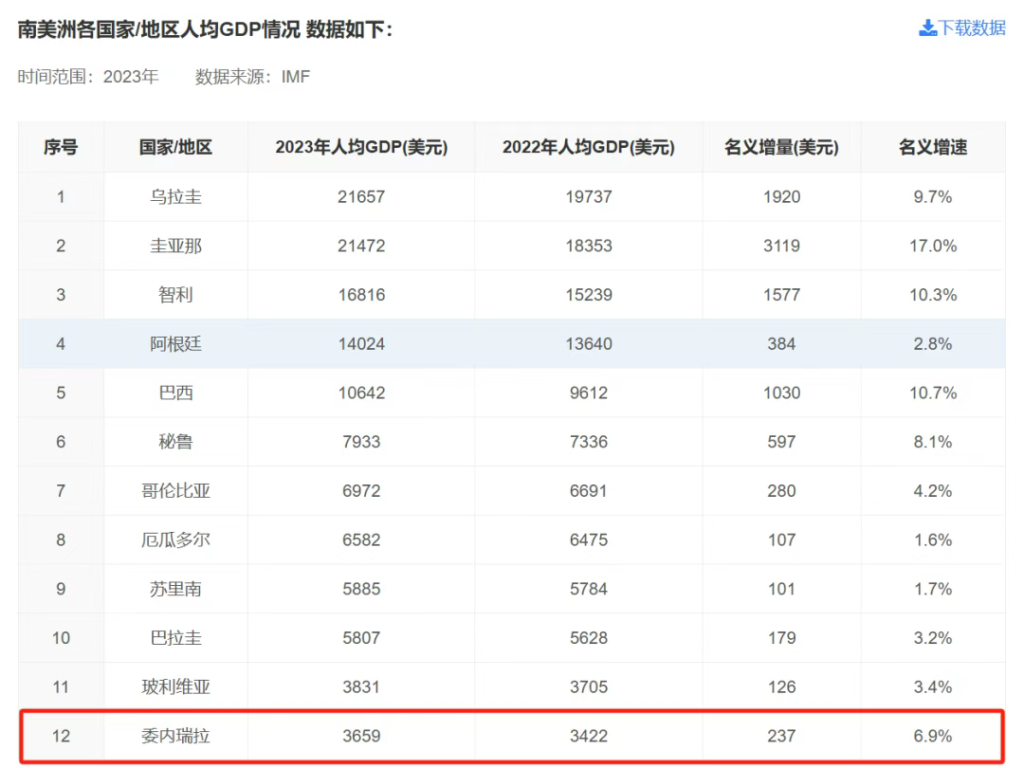Select the 智利 country name
This screenshot has width=1024, height=768.
(x=176, y=294)
